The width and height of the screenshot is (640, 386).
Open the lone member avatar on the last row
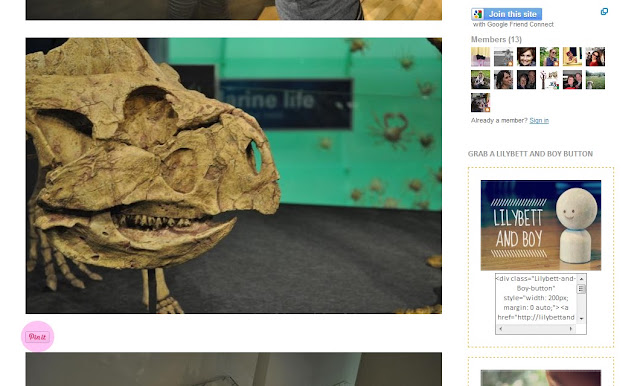[480, 102]
